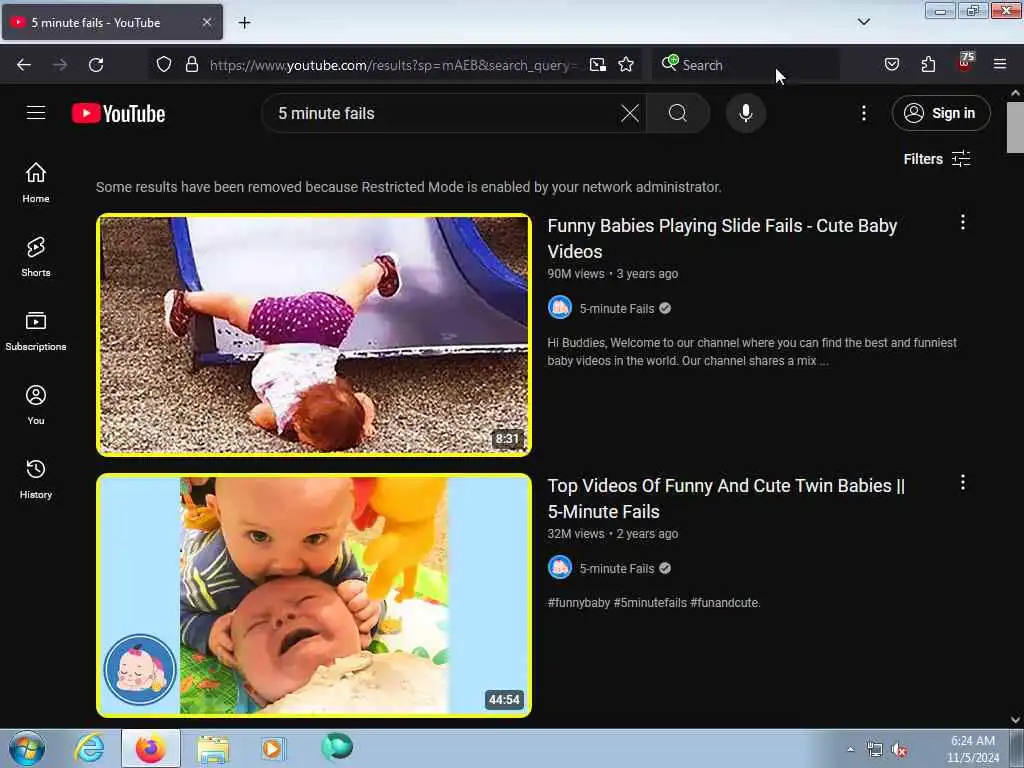This screenshot has height=768, width=1024.
Task: Open YouTube settings three-dot menu
Action: click(863, 113)
